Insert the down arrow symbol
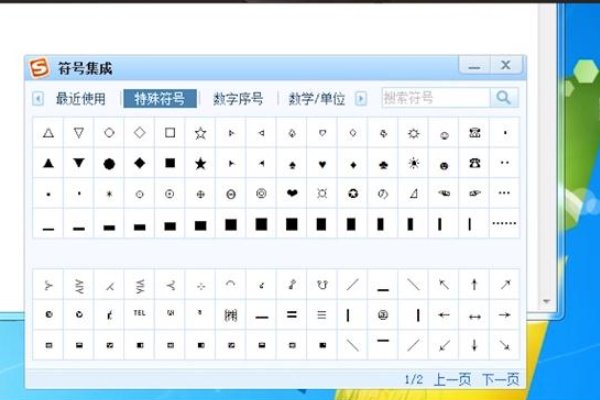Screen dimensions: 600x400 point(474,345)
